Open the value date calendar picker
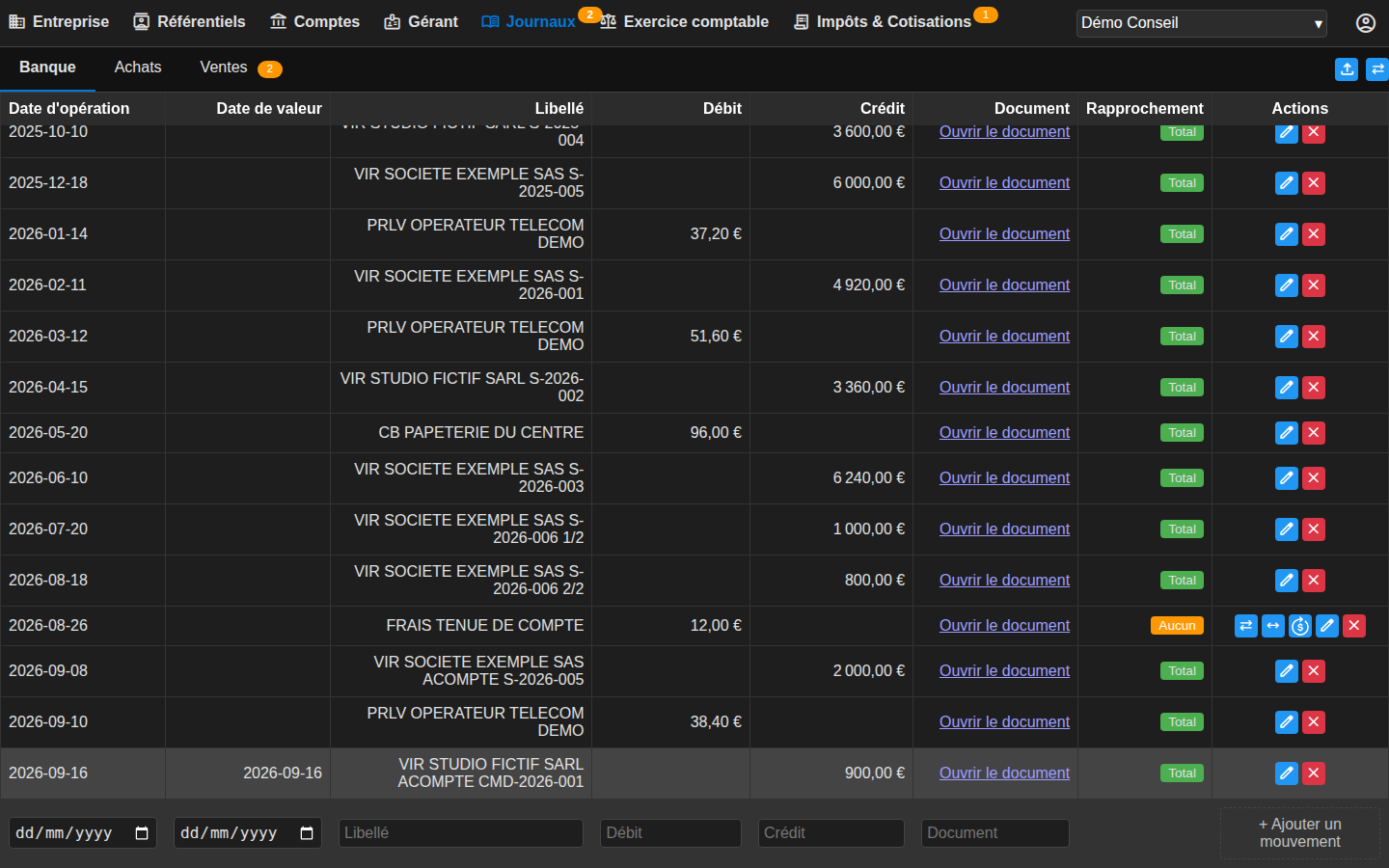This screenshot has height=868, width=1389. 307,833
